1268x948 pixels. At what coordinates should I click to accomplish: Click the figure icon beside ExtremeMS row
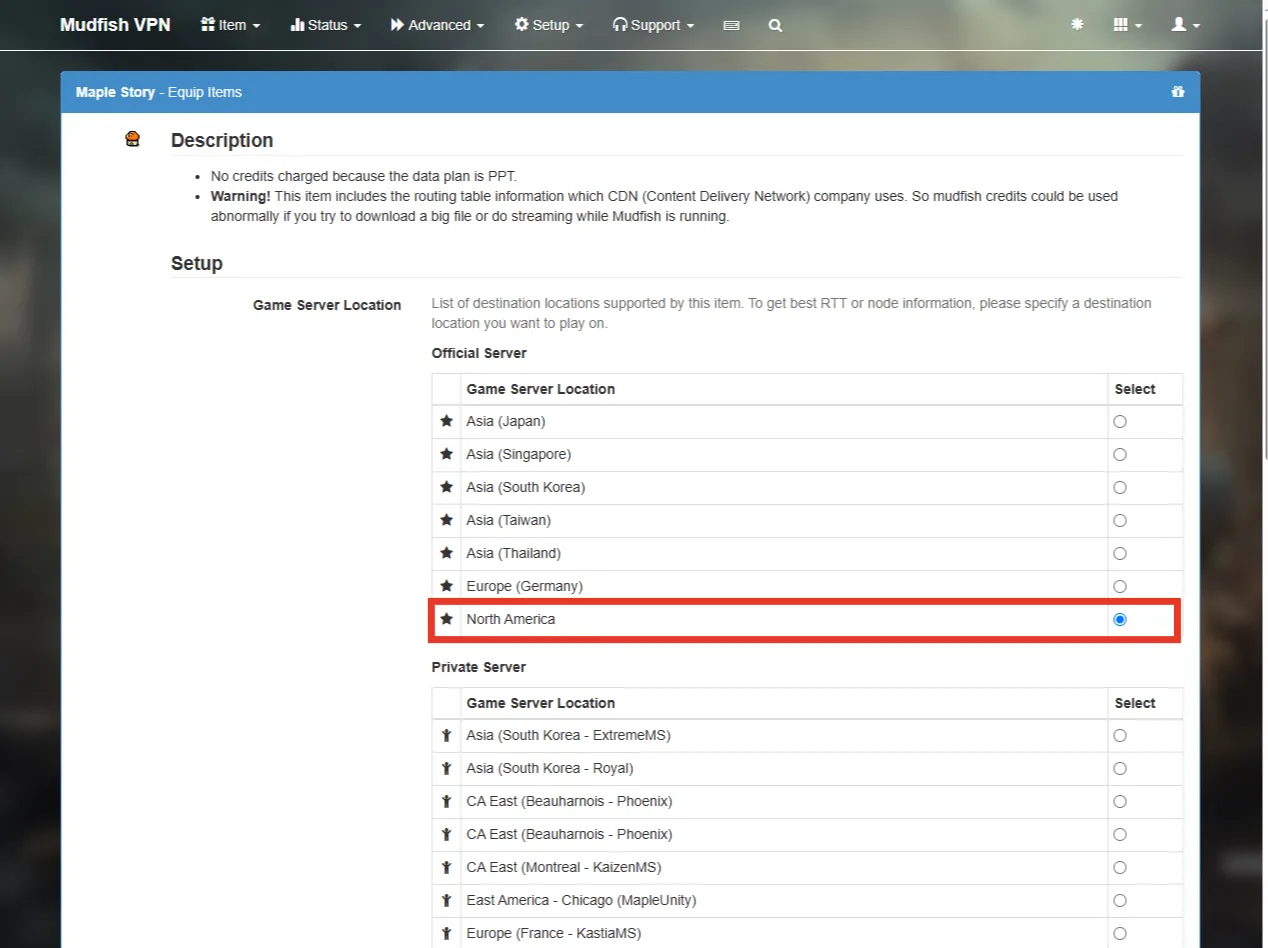click(447, 735)
